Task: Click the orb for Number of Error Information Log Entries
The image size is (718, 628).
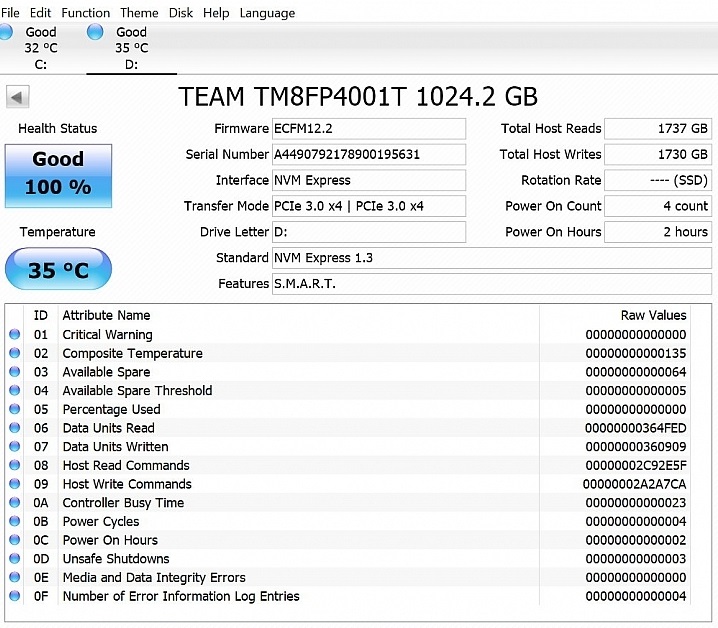Action: [x=15, y=596]
